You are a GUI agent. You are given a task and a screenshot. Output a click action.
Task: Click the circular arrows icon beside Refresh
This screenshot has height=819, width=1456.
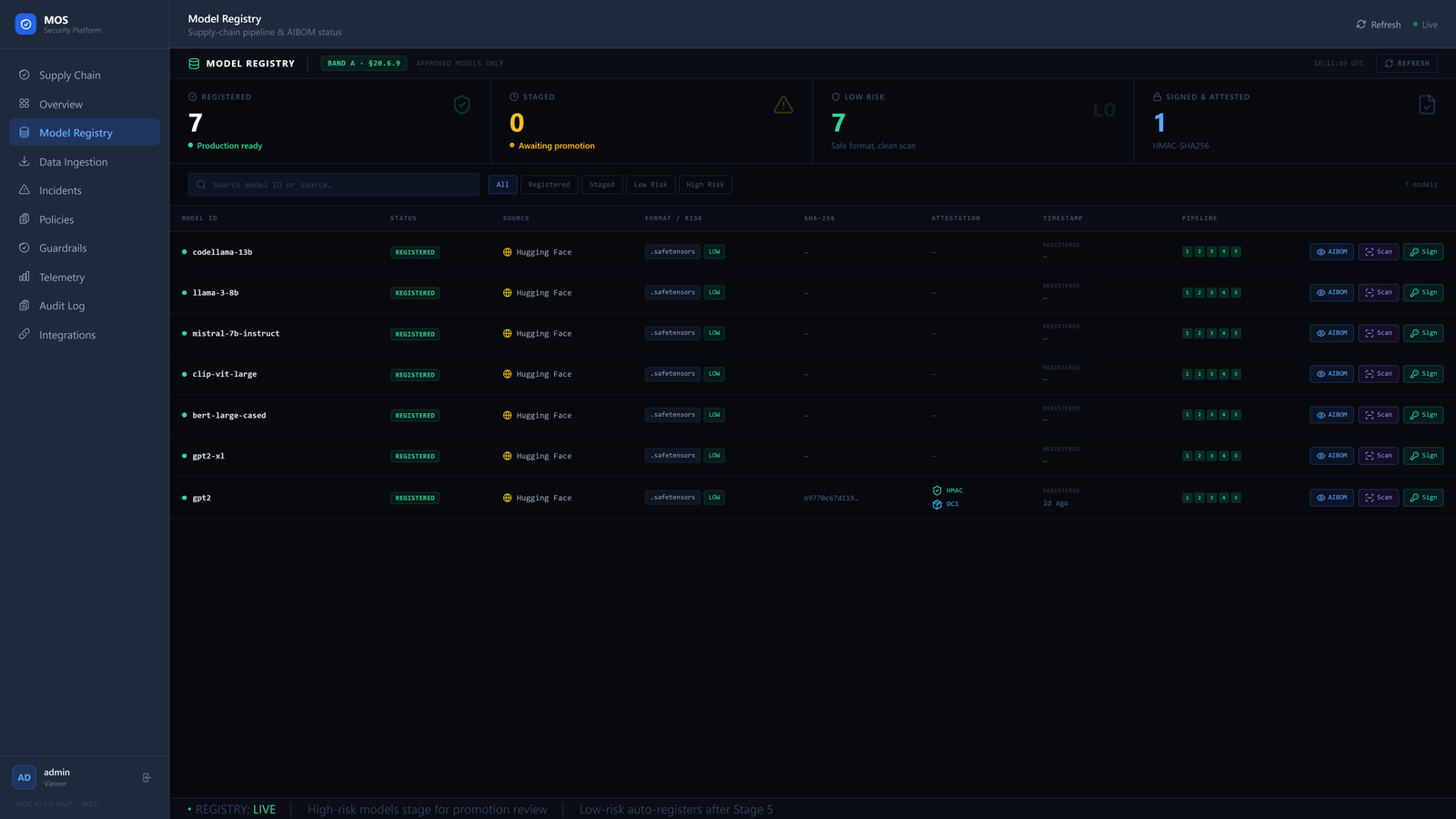click(1361, 25)
